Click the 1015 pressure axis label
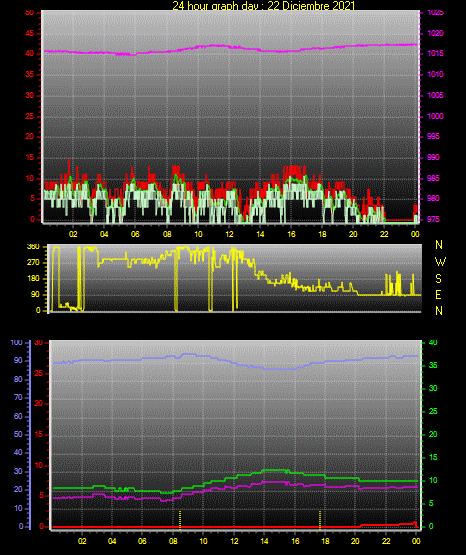466x555 pixels. coord(435,54)
